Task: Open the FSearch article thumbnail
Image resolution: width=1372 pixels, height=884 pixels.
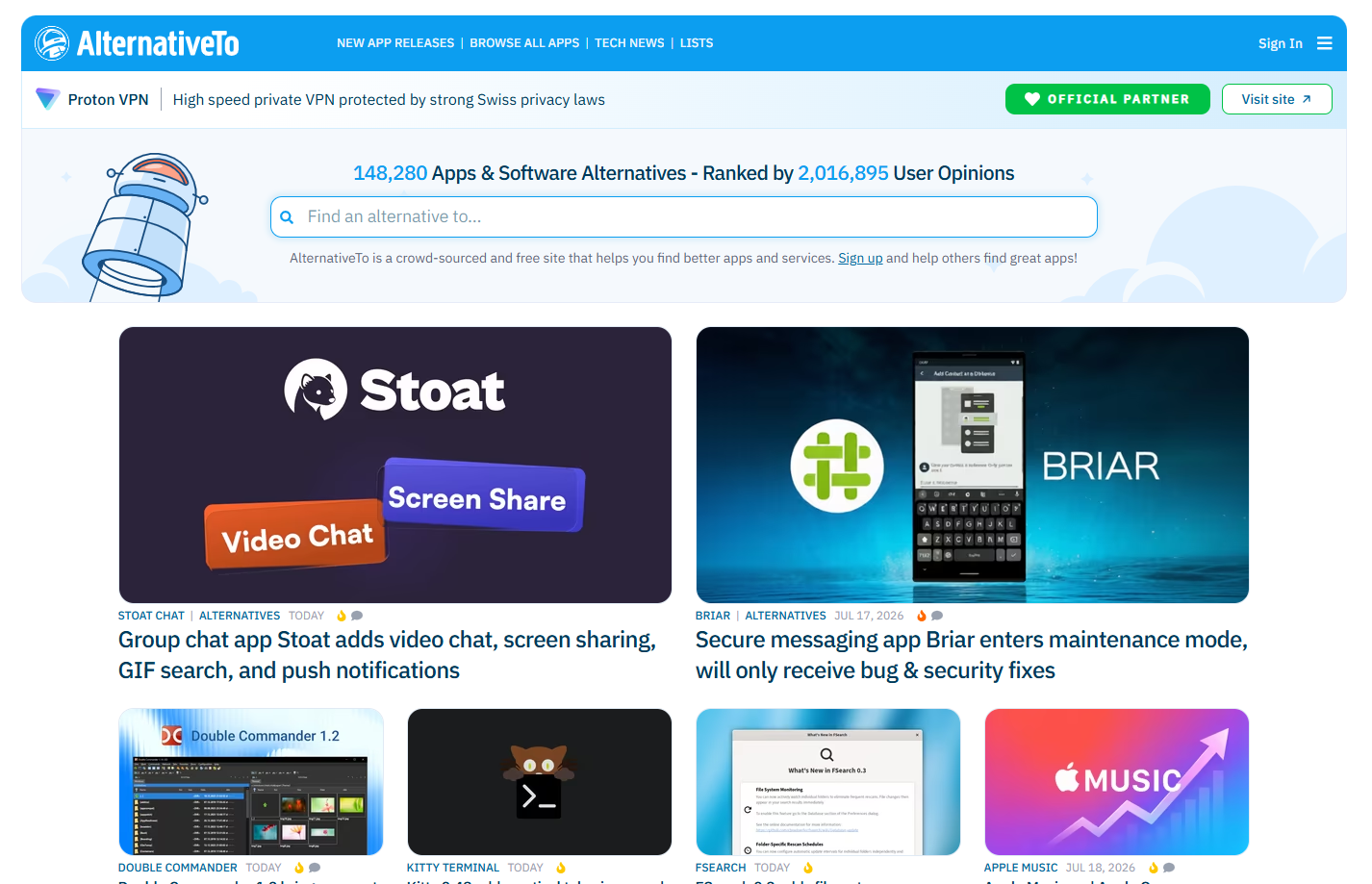Action: tap(828, 782)
